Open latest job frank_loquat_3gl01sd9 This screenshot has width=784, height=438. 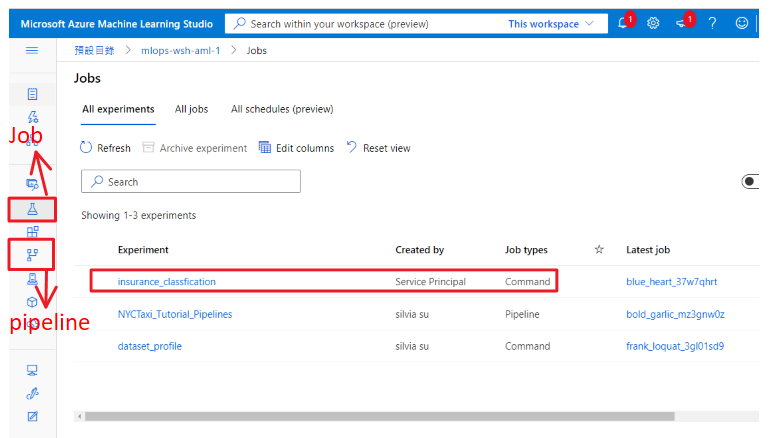(x=675, y=346)
